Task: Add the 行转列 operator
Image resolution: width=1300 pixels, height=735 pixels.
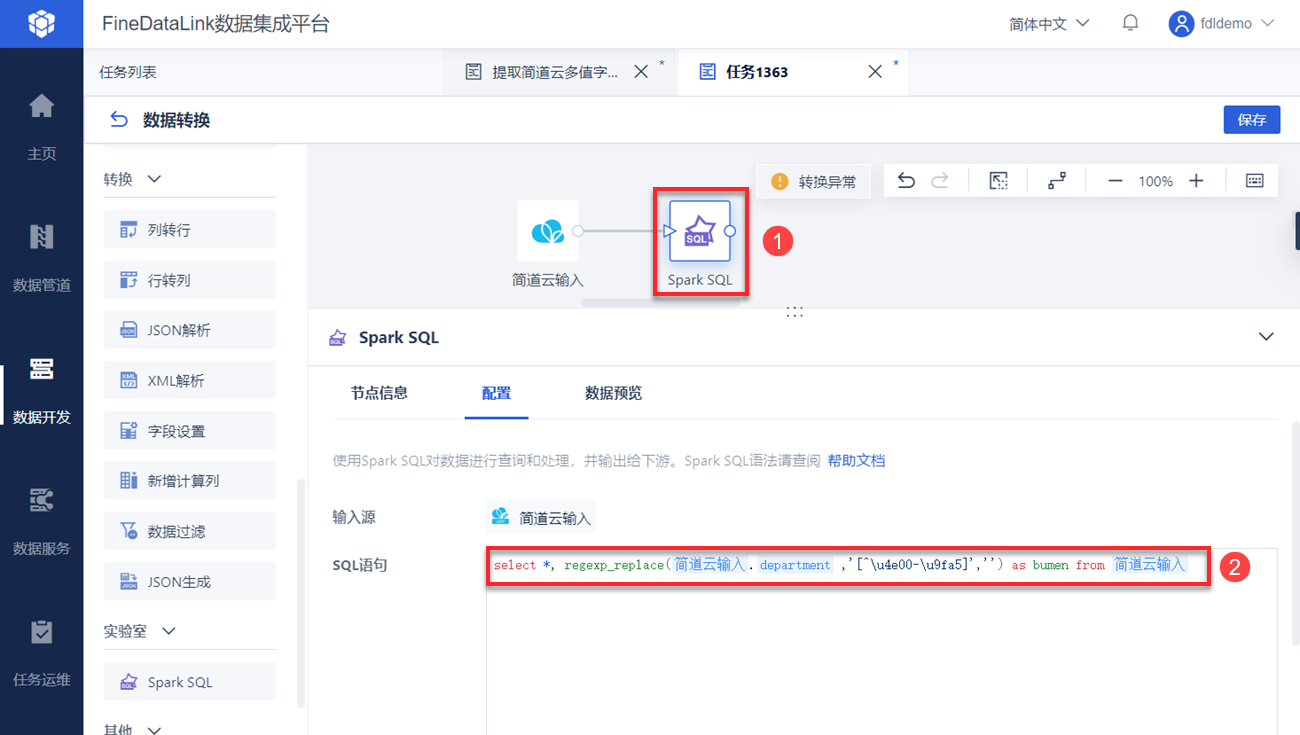Action: click(x=190, y=280)
